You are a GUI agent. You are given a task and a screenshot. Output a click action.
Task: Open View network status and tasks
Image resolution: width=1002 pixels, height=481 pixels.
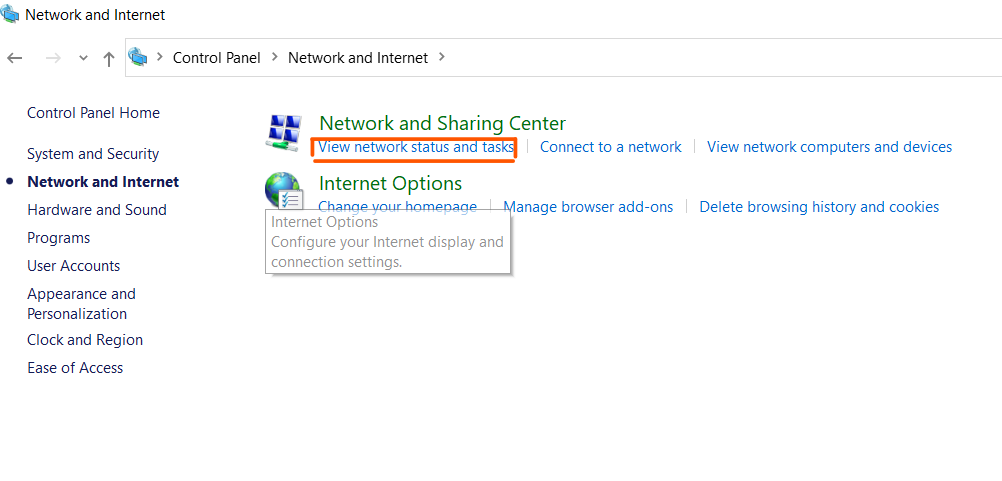tap(415, 147)
